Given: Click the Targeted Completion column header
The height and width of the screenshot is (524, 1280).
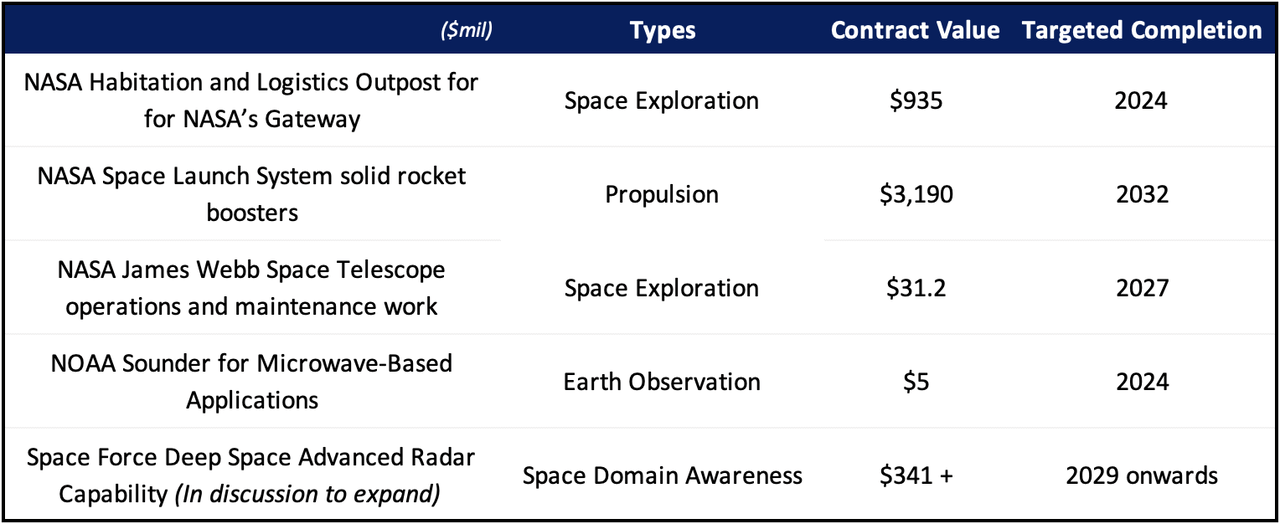Looking at the screenshot, I should [x=1141, y=31].
